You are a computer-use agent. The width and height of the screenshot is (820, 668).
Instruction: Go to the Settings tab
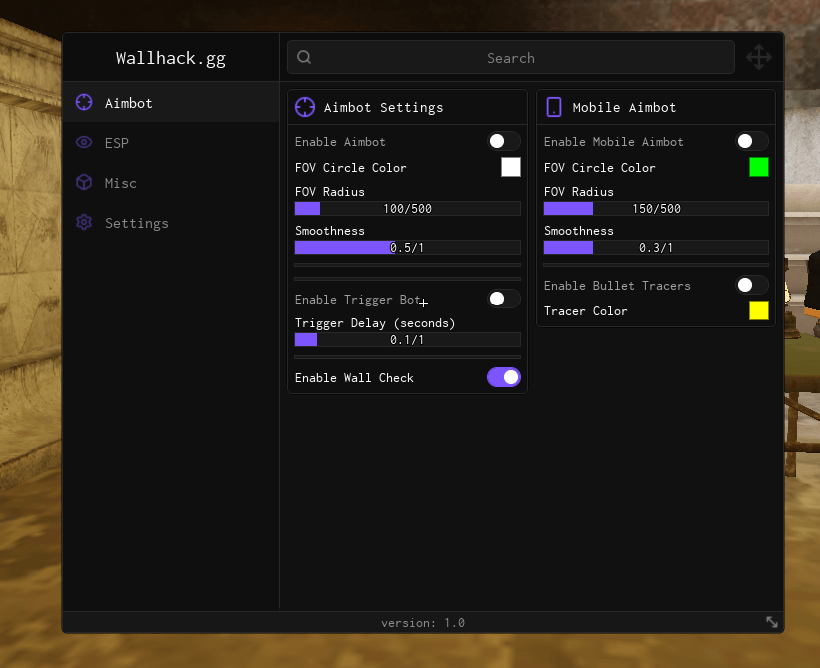[171, 223]
